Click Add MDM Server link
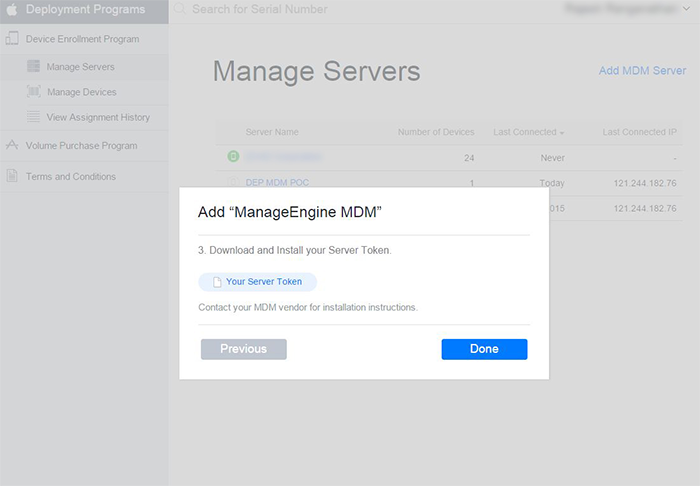Viewport: 700px width, 486px height. pyautogui.click(x=642, y=71)
